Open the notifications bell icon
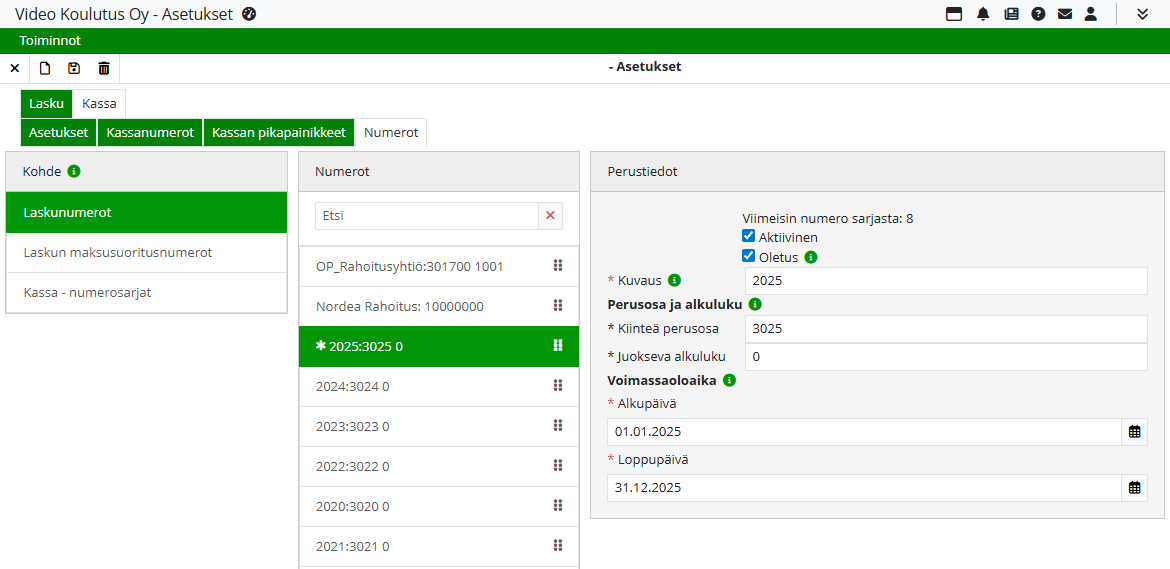Viewport: 1170px width, 569px height. (983, 14)
